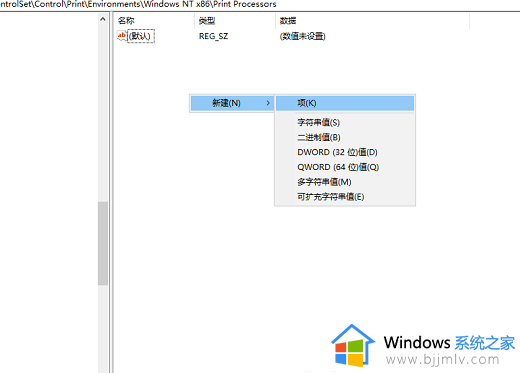Click the tree pane vertical scrollbar thumb
The height and width of the screenshot is (373, 520).
[103, 243]
